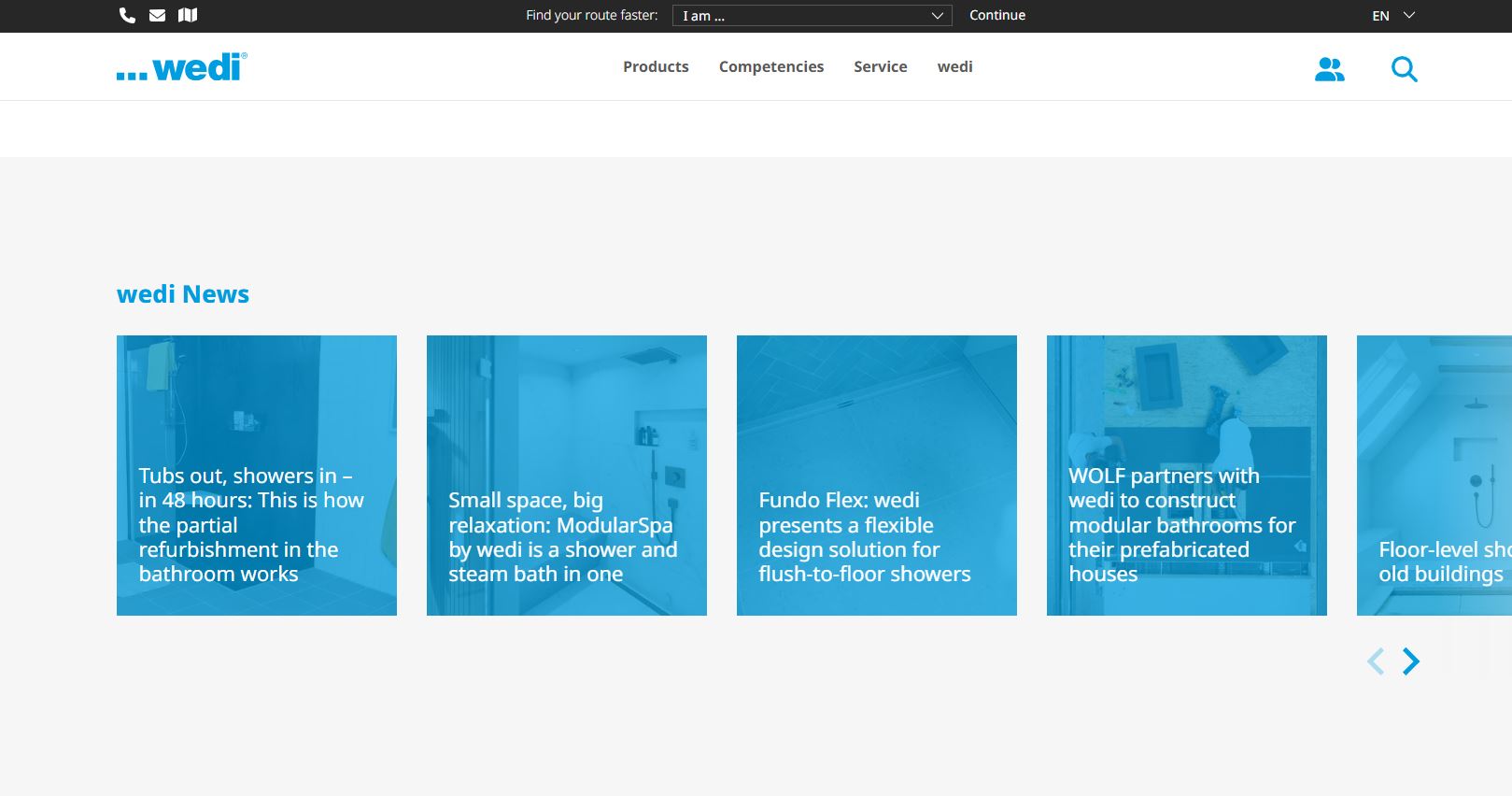Go to next news carousel slide
Image resolution: width=1512 pixels, height=796 pixels.
point(1411,661)
